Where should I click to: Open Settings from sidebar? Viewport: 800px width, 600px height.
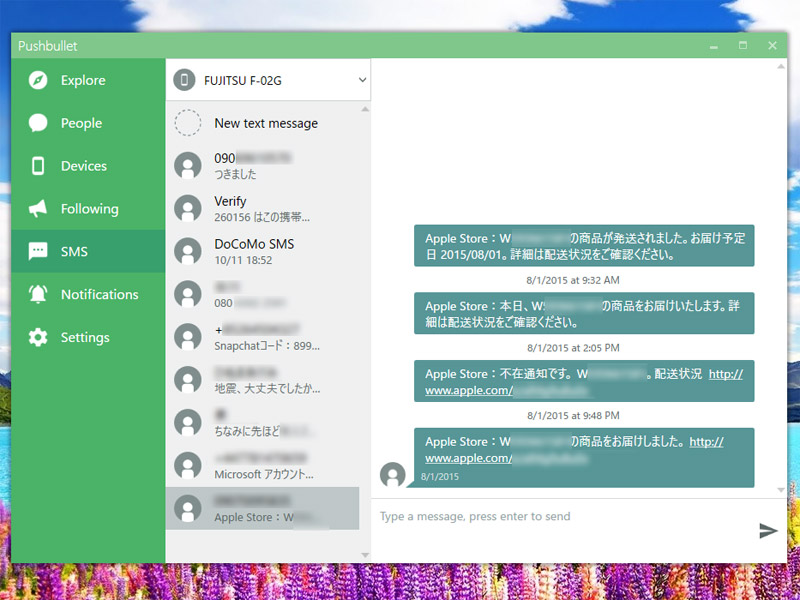[x=88, y=337]
